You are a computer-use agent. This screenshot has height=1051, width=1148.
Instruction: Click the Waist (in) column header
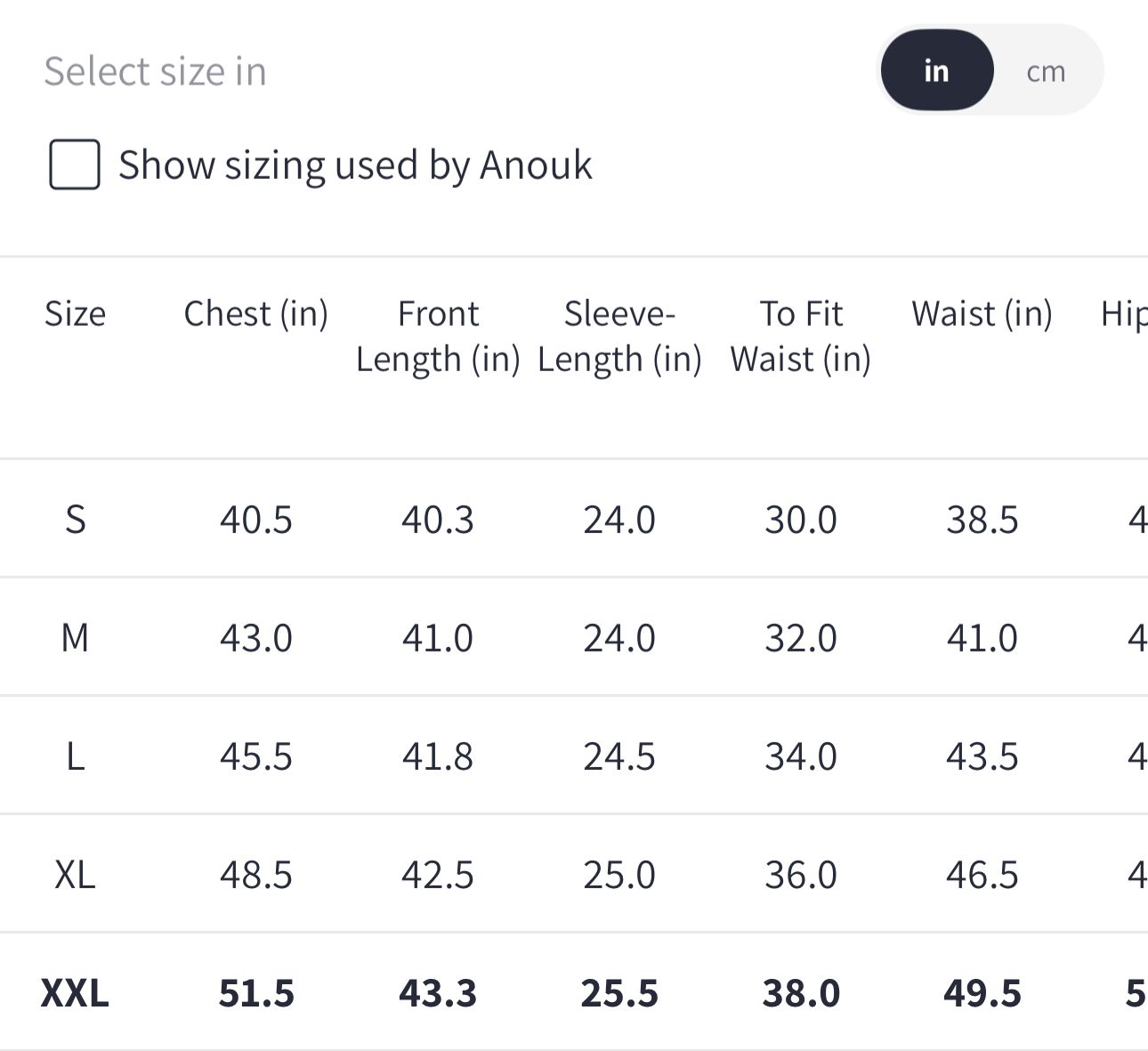coord(982,314)
